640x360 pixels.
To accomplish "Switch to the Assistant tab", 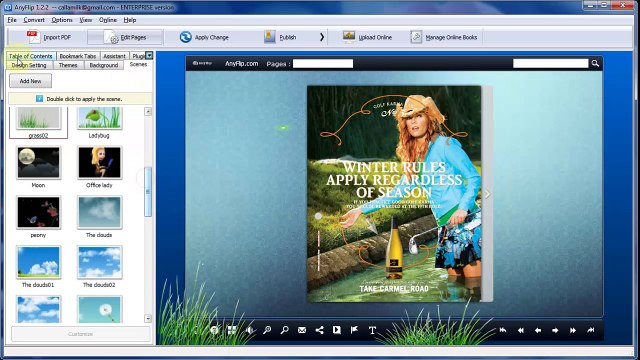I will click(114, 56).
